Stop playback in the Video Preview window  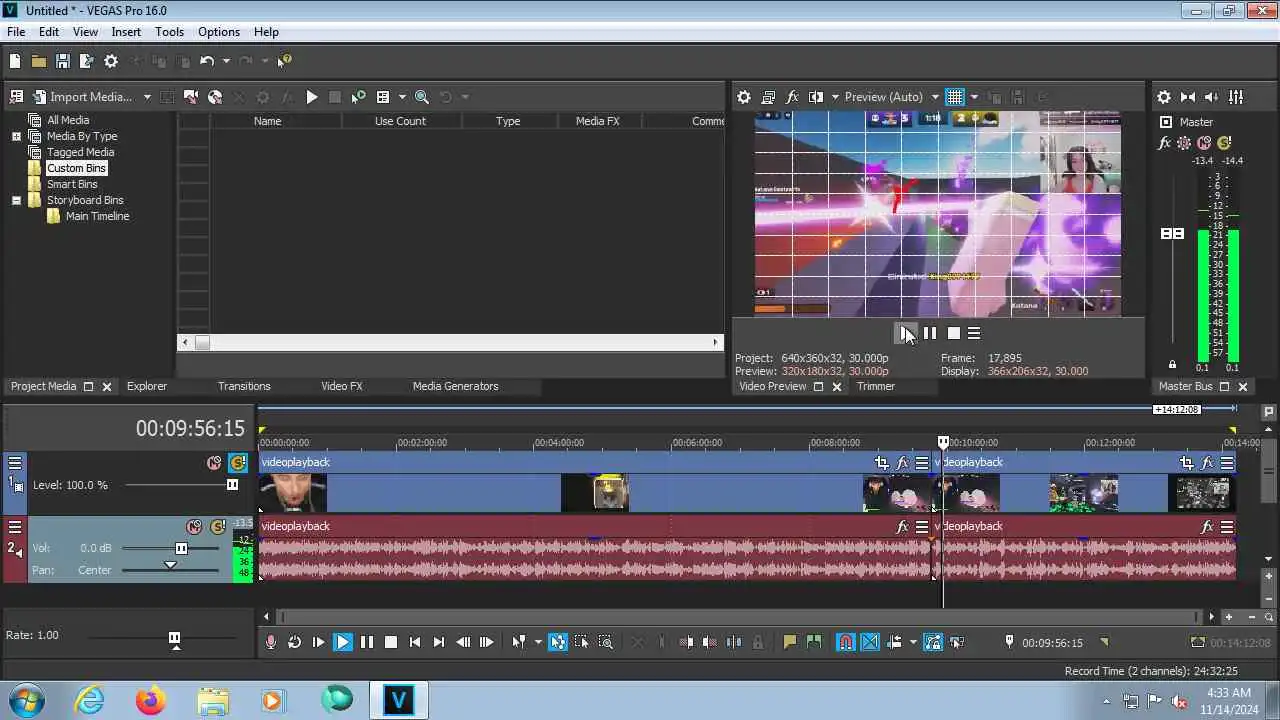[954, 333]
